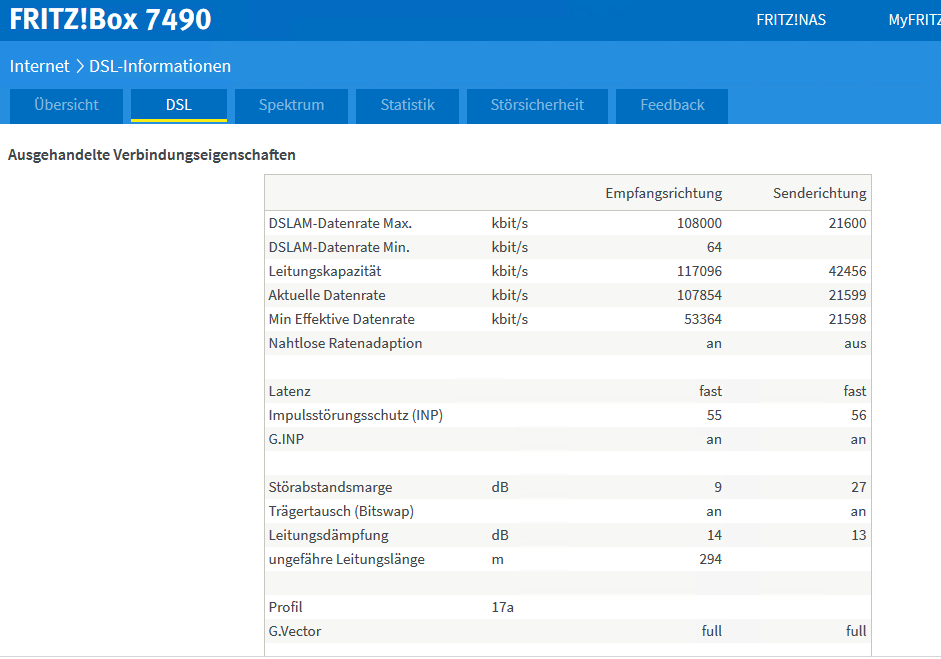Click value 21600 in DSLAM-Datenrate Max. row

(x=847, y=223)
